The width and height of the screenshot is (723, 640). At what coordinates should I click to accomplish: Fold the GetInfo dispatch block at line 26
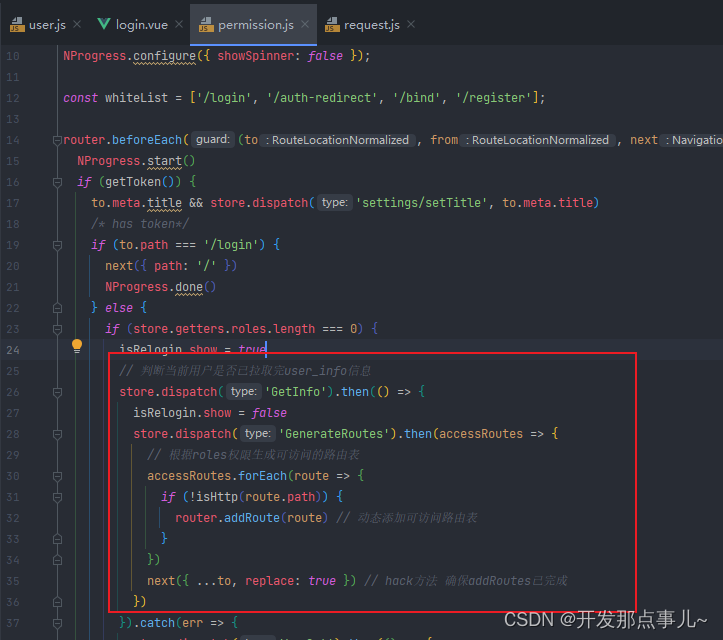pos(58,392)
